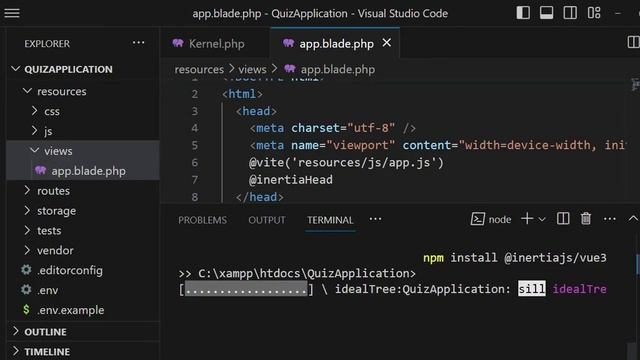Click views in the breadcrumb
This screenshot has height=360, width=640.
[252, 69]
